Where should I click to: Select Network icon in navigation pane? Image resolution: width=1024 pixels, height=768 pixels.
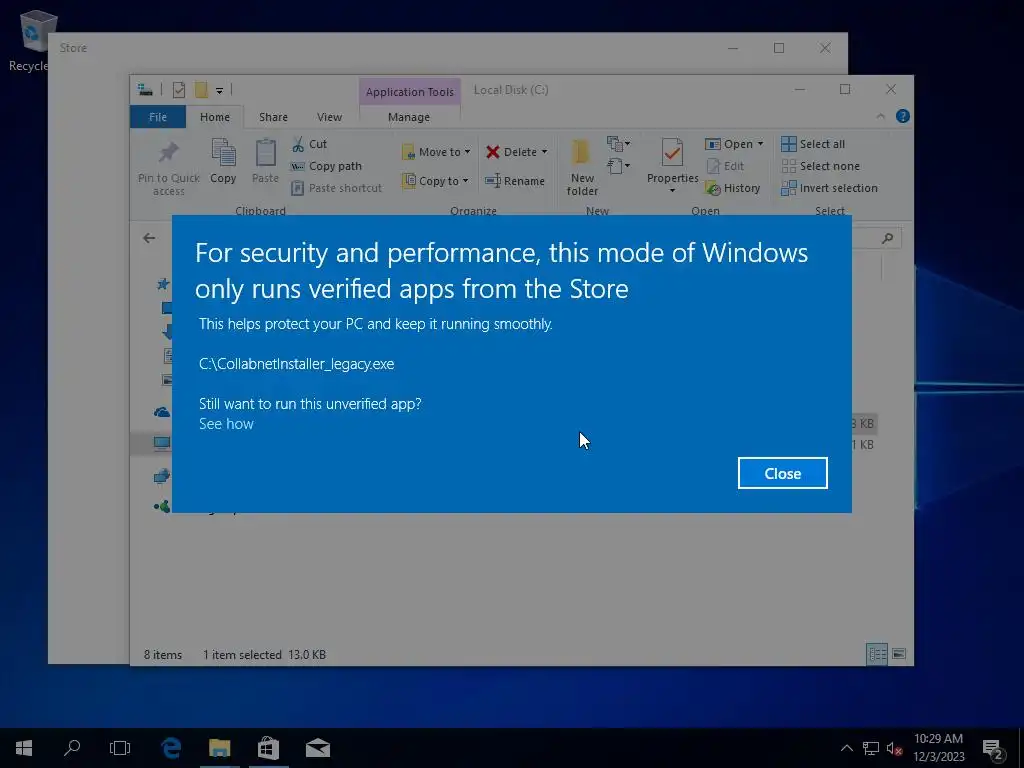coord(161,476)
